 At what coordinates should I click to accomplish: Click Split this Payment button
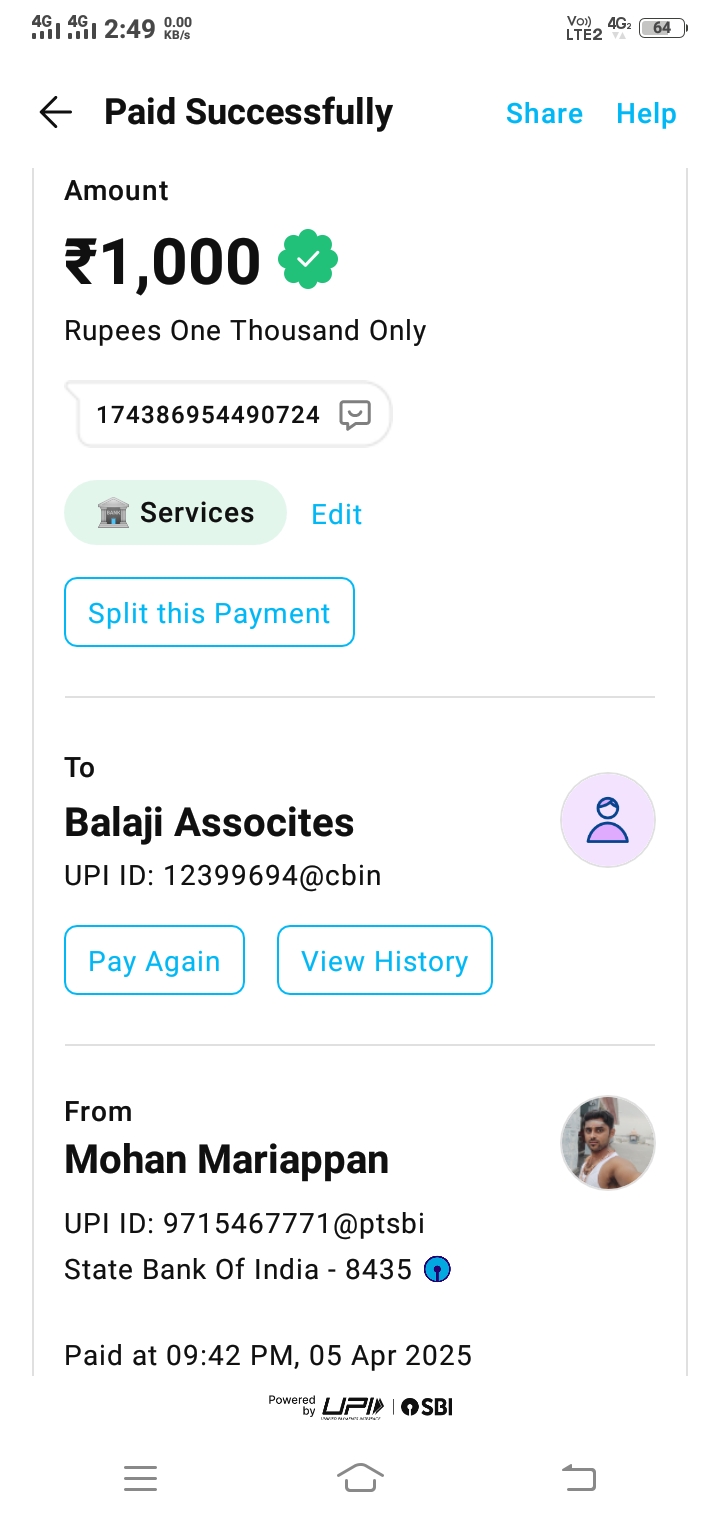pos(209,613)
